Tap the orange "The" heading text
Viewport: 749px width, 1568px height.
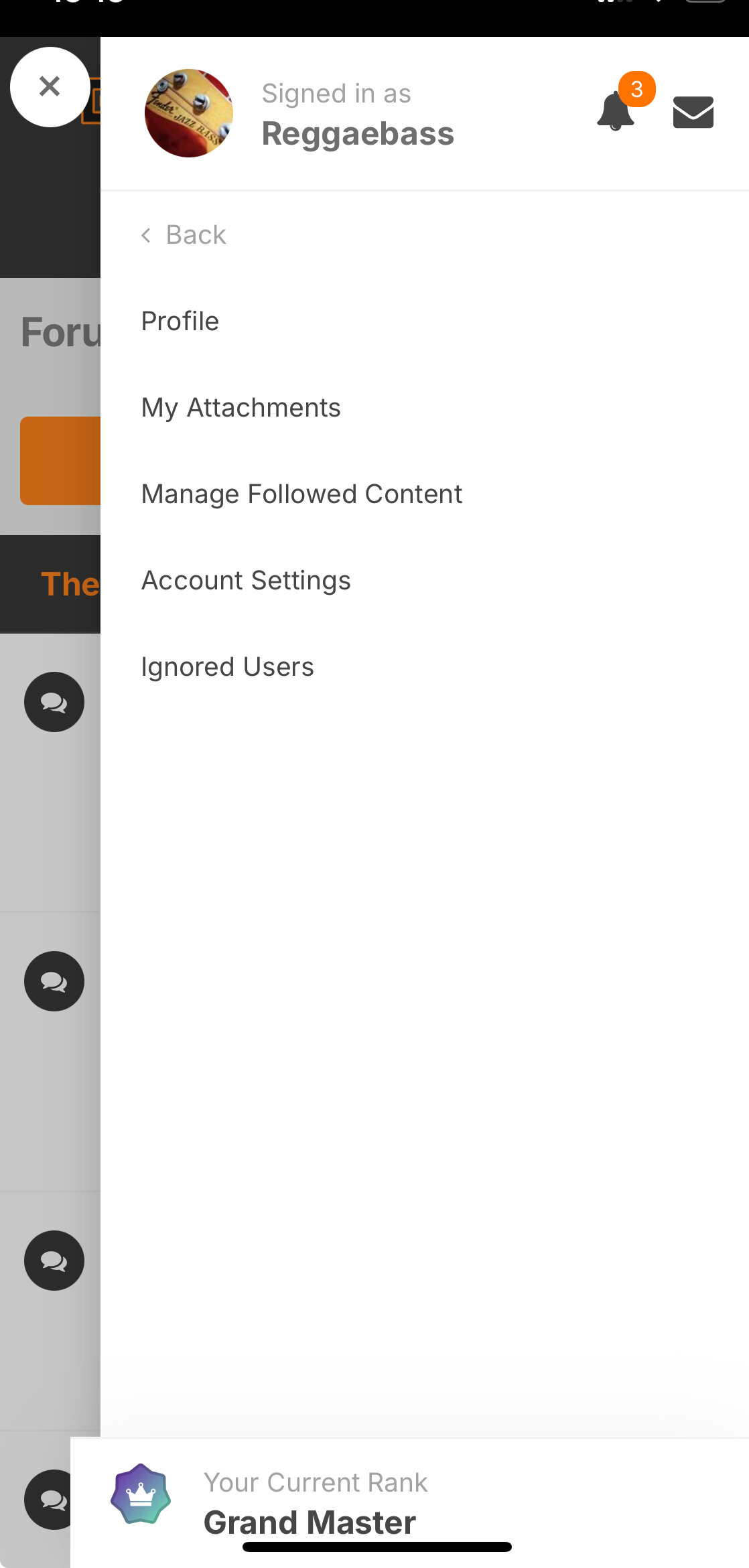tap(70, 584)
